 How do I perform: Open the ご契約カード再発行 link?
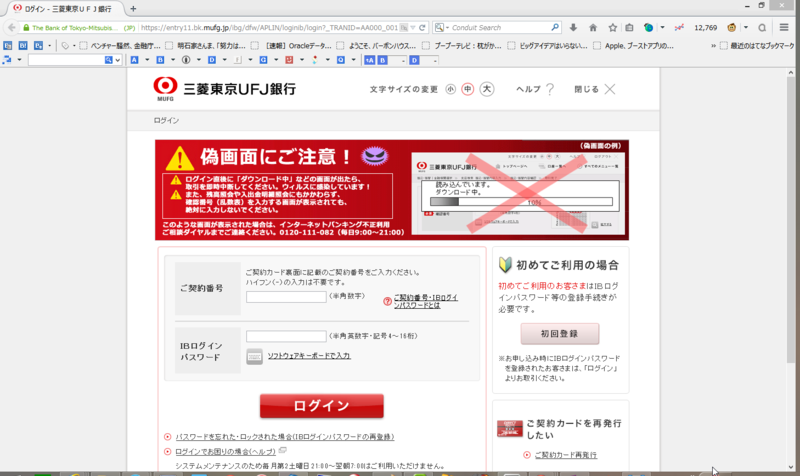[566, 455]
